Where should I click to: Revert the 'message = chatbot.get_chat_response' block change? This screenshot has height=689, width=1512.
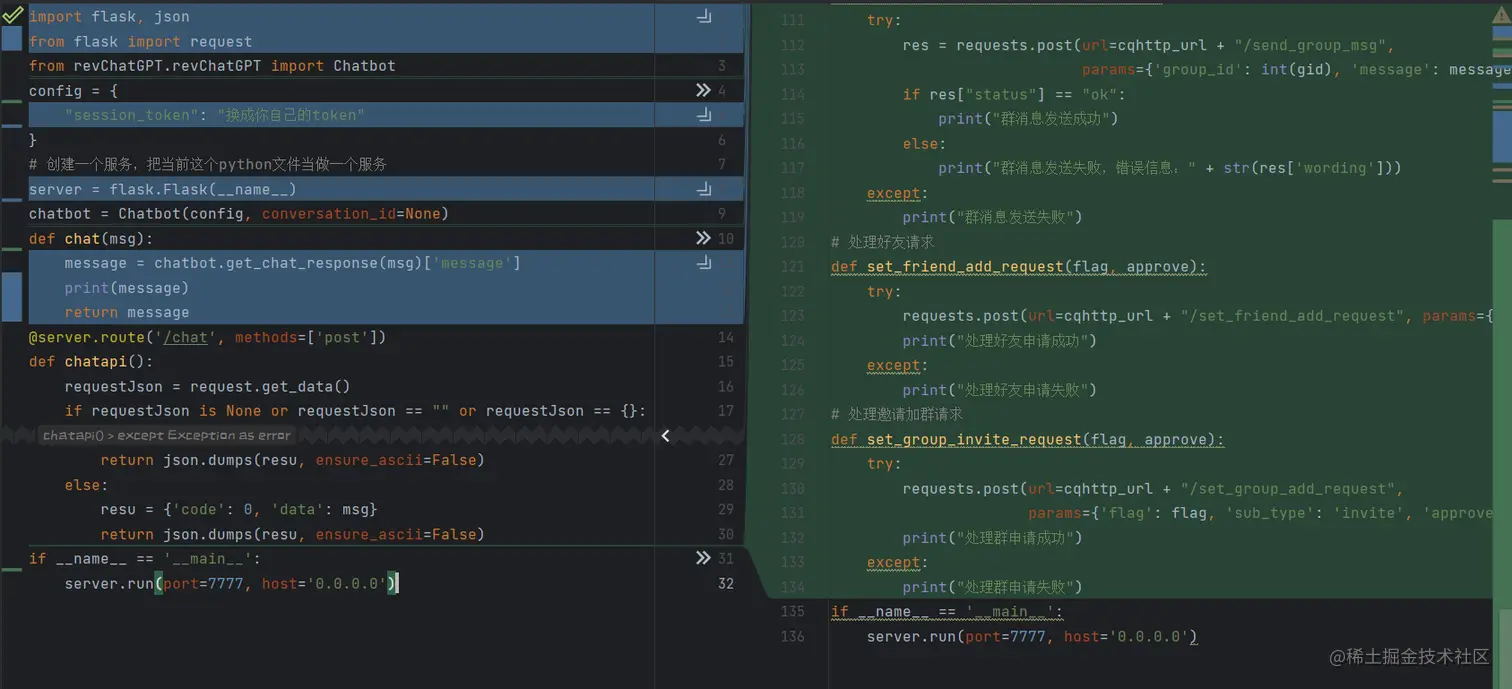(x=704, y=263)
